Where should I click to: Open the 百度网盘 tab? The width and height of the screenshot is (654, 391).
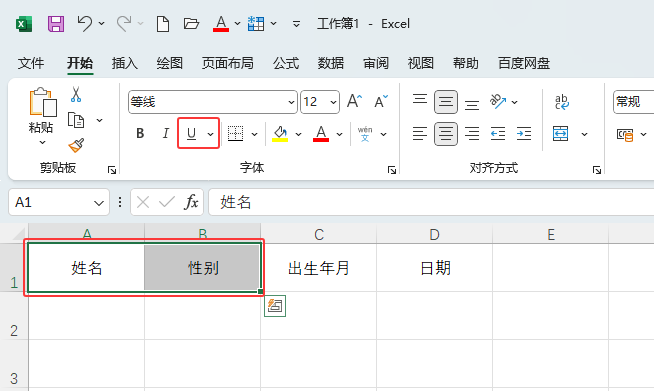tap(524, 63)
